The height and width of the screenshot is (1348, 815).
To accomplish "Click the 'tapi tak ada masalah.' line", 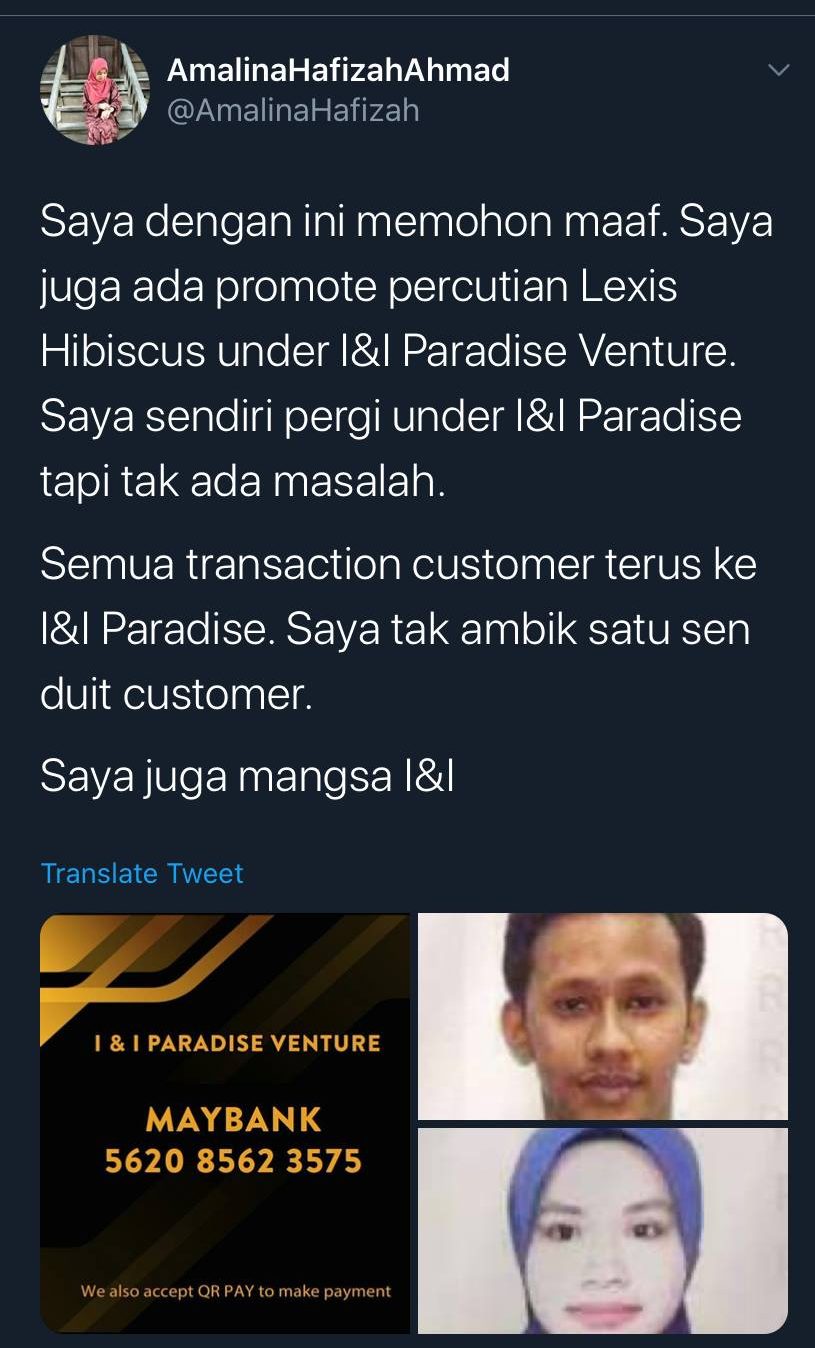I will point(242,481).
